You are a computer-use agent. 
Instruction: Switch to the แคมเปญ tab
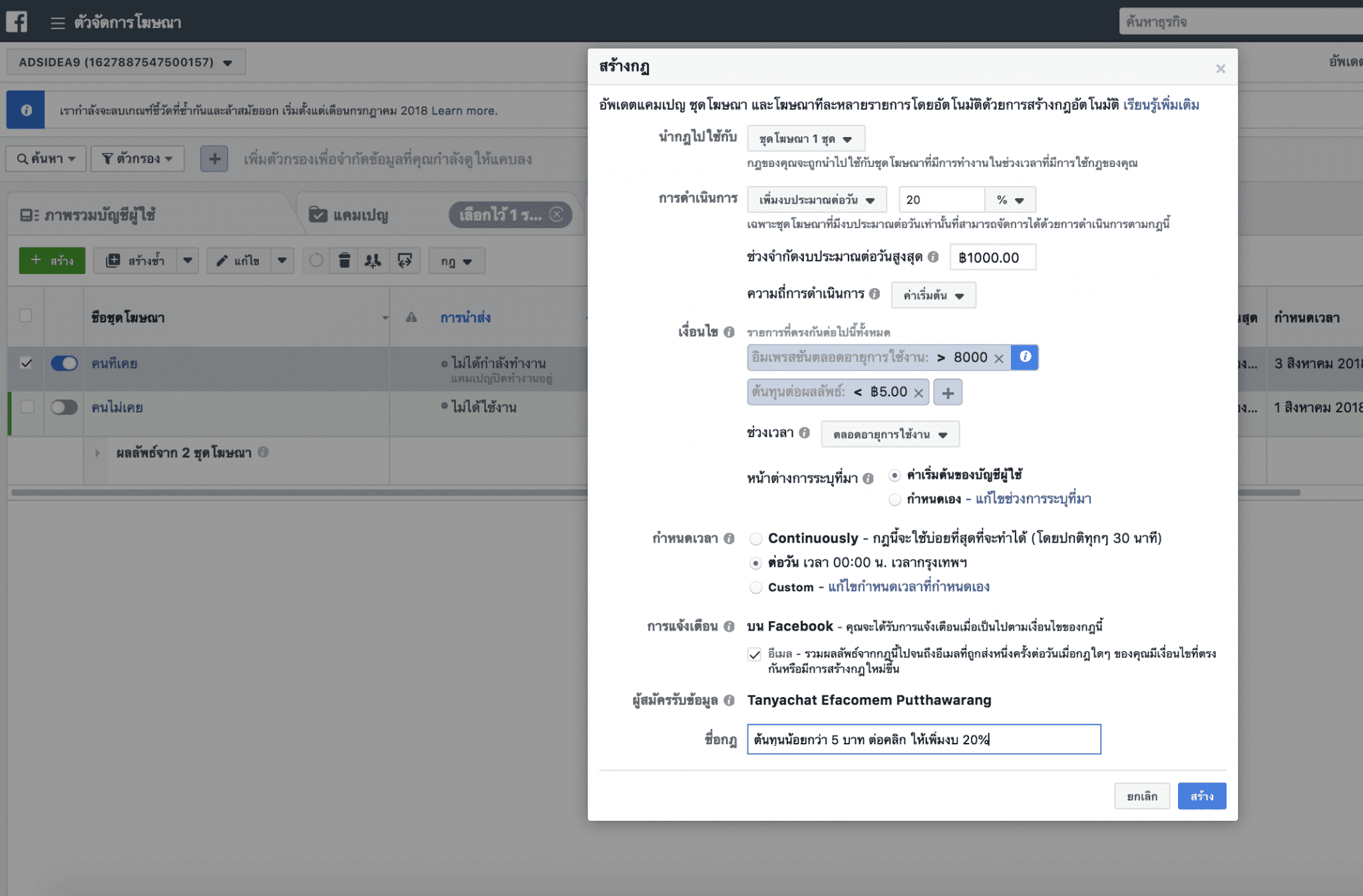coord(359,215)
